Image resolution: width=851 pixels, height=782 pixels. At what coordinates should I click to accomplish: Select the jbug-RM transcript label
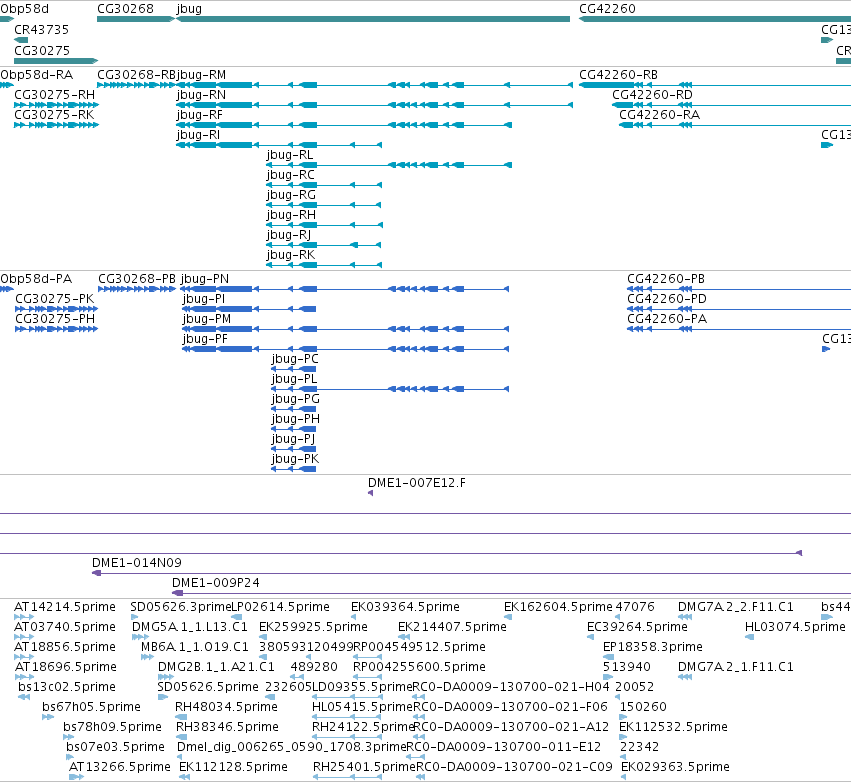click(x=201, y=75)
